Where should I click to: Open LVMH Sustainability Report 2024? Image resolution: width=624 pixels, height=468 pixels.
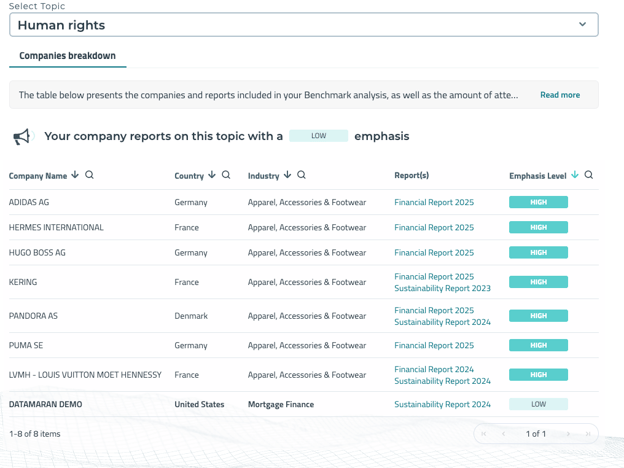442,381
